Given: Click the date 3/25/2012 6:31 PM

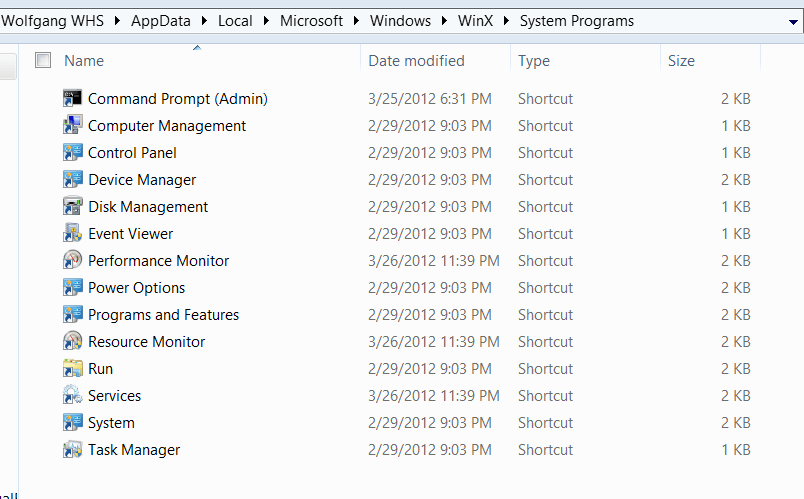Looking at the screenshot, I should 430,98.
